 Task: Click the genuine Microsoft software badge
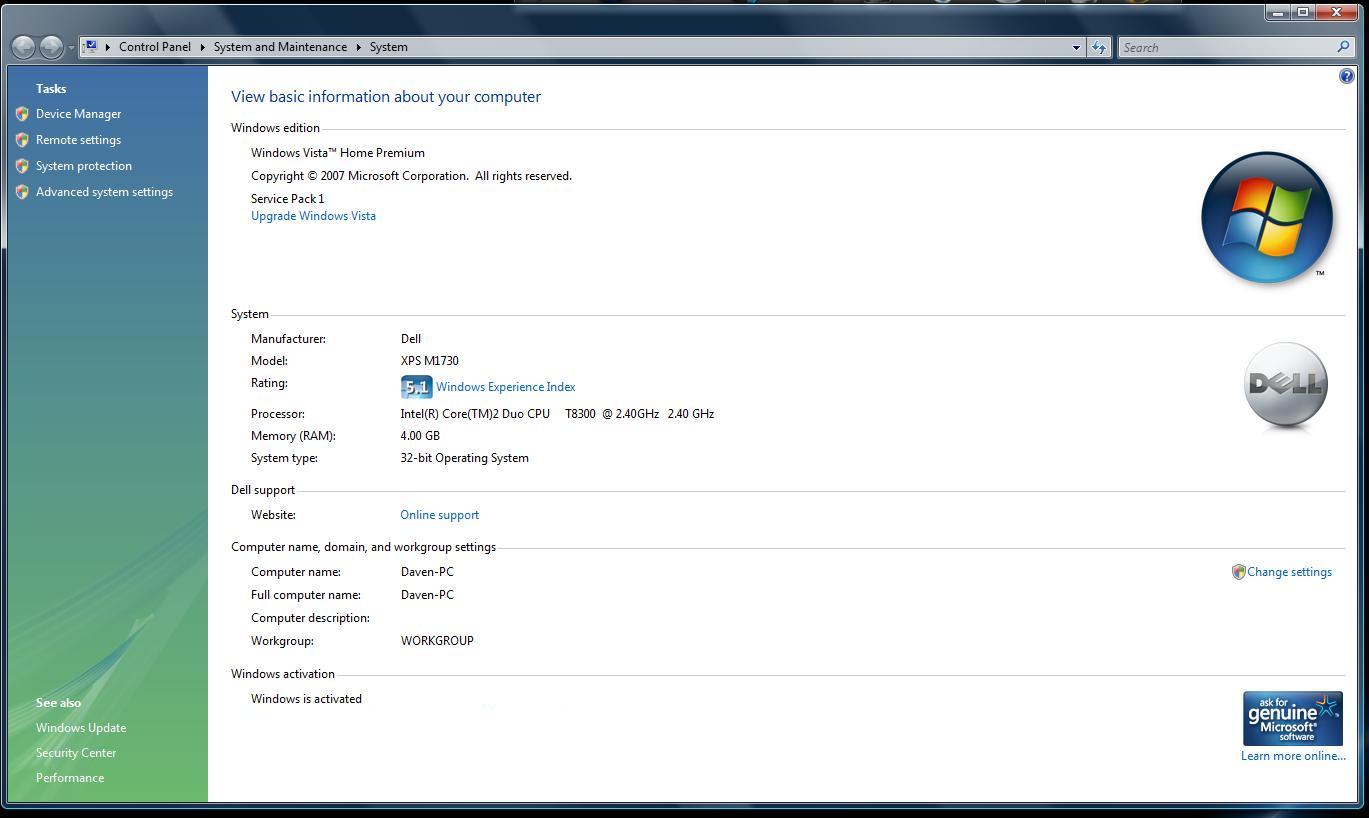tap(1292, 718)
